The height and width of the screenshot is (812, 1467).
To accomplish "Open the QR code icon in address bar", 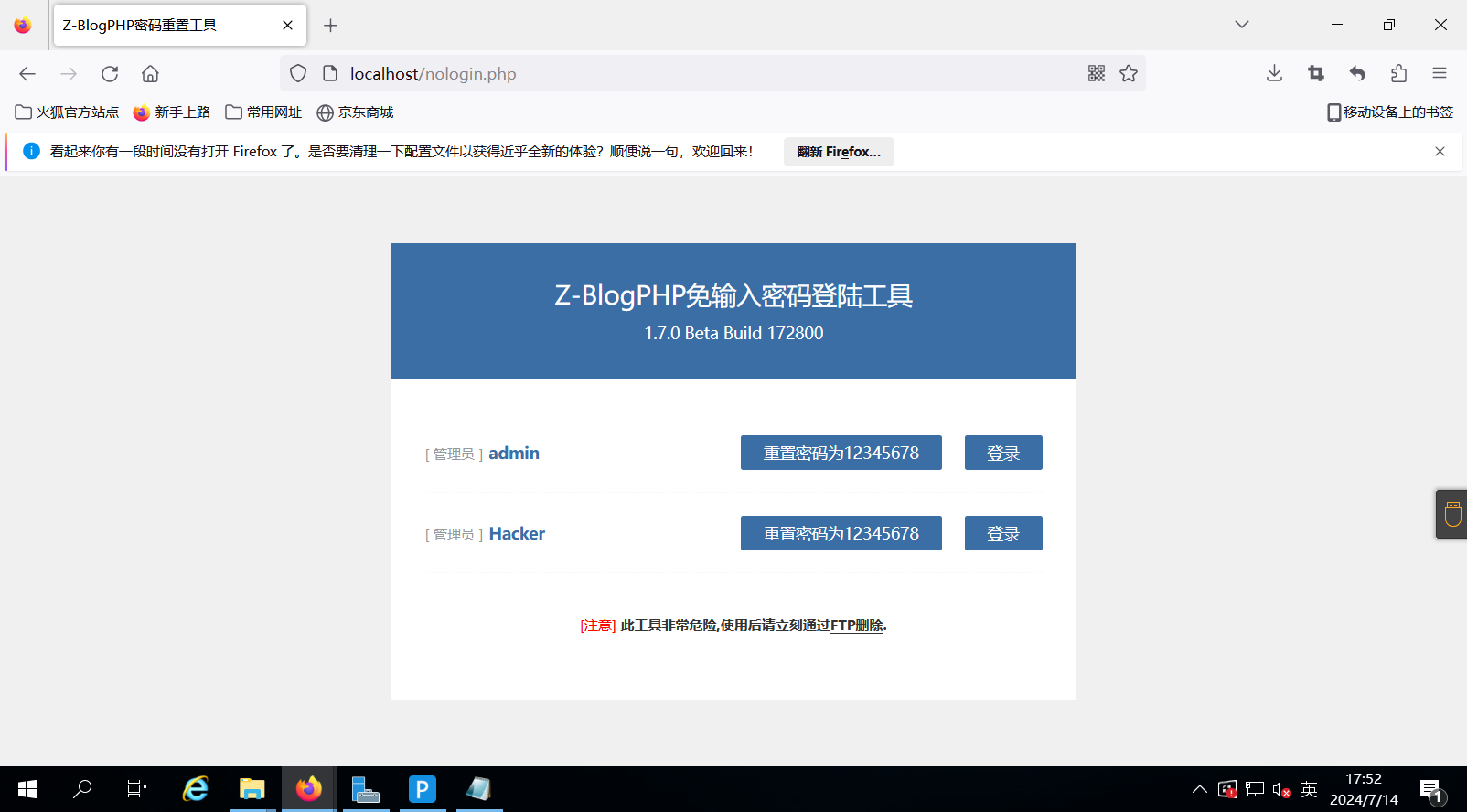I will click(1097, 74).
